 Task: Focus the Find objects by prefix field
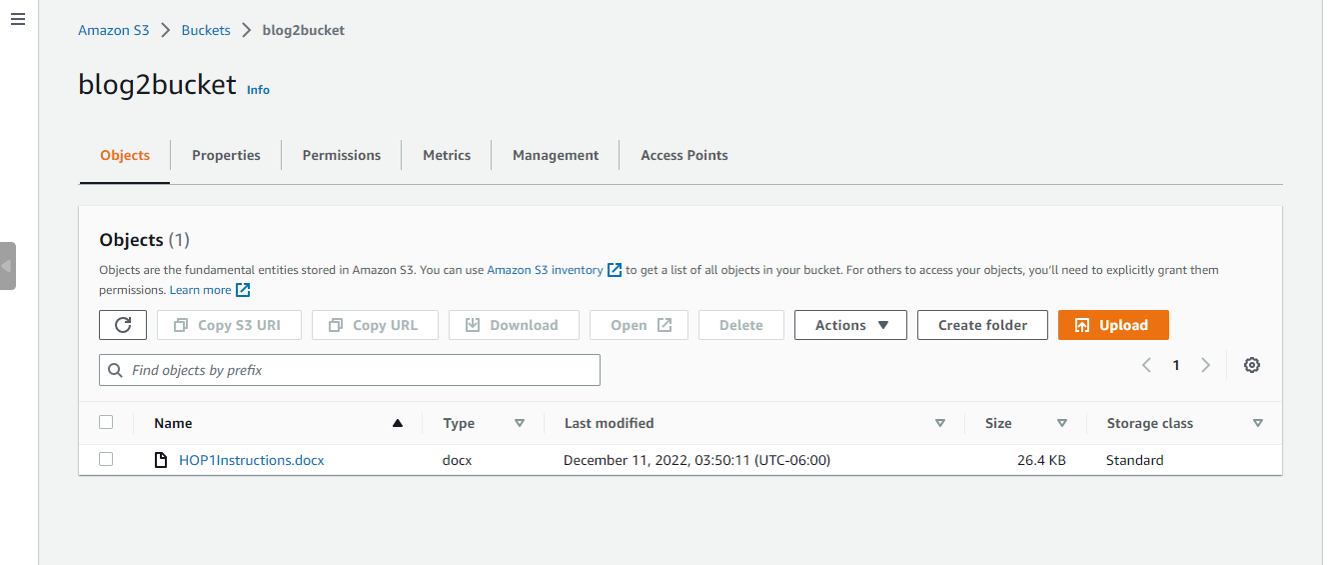tap(350, 370)
